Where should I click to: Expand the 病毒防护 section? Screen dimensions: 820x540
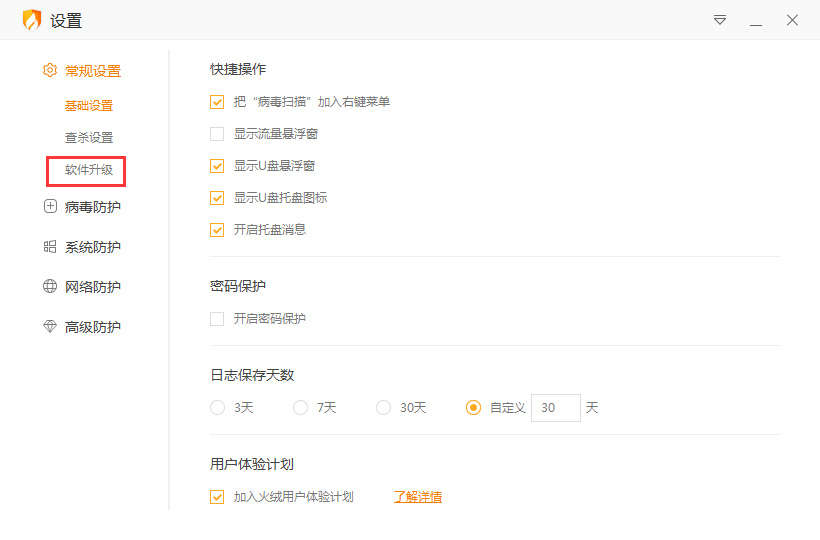92,207
